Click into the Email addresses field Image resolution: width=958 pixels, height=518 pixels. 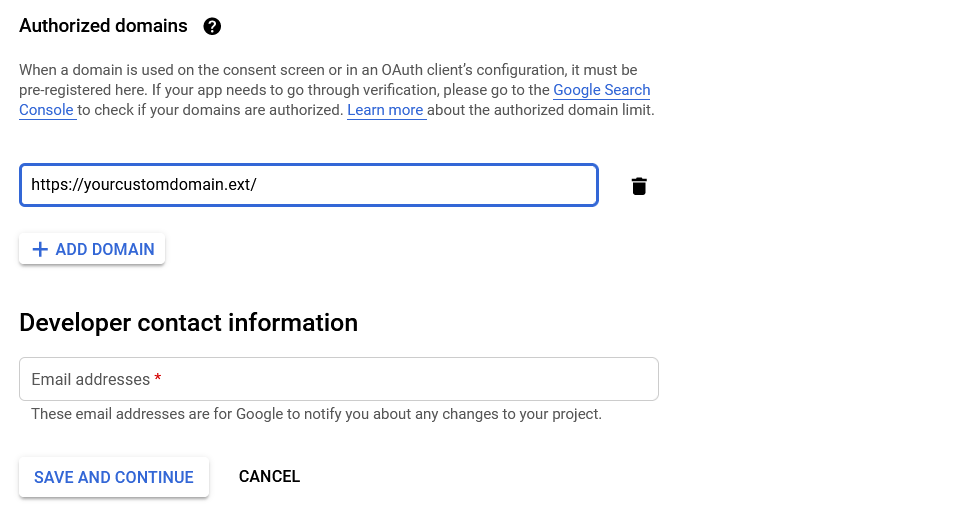[338, 379]
